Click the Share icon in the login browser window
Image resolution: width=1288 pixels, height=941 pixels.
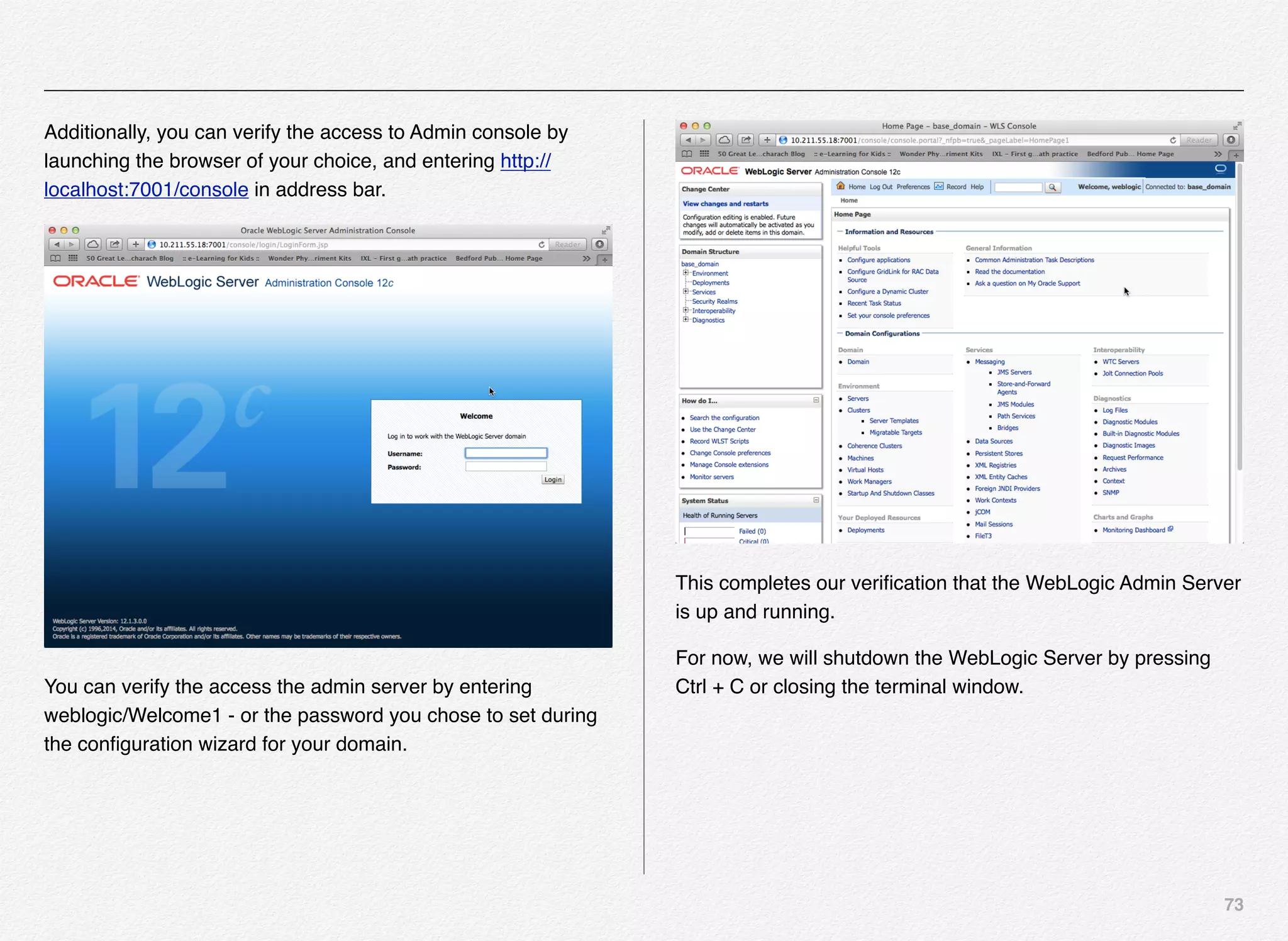[114, 244]
